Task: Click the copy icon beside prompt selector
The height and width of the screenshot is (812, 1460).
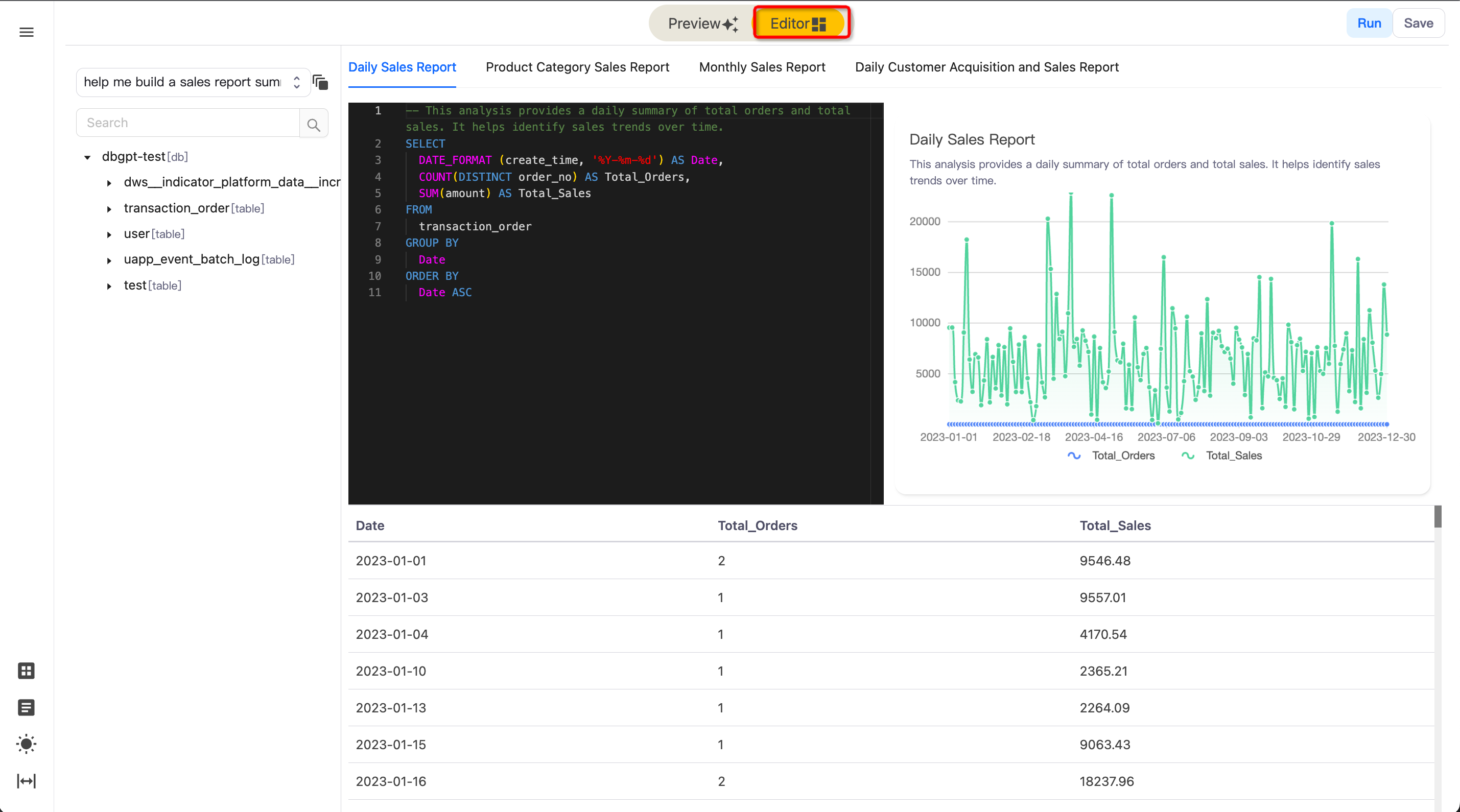Action: 320,83
